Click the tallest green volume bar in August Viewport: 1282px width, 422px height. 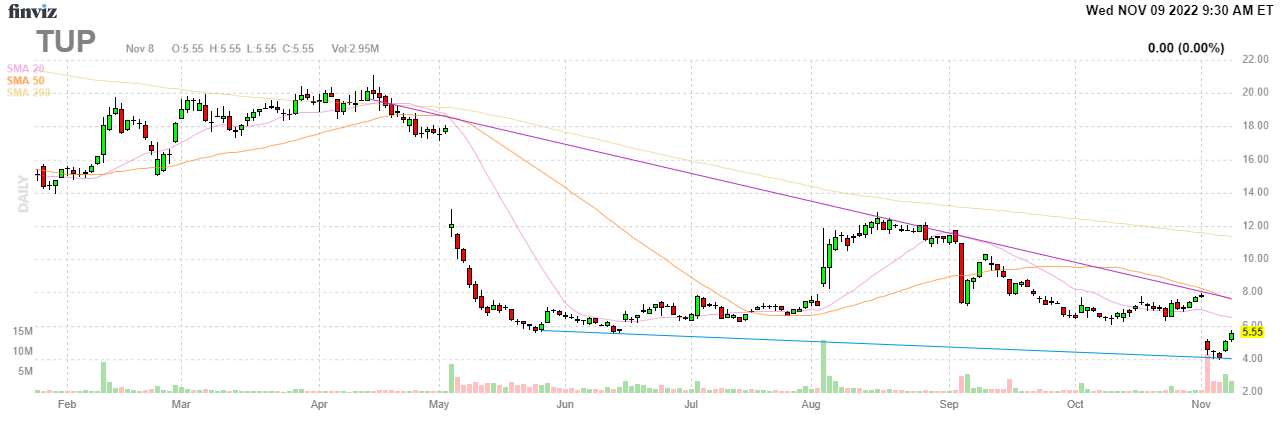pyautogui.click(x=824, y=366)
